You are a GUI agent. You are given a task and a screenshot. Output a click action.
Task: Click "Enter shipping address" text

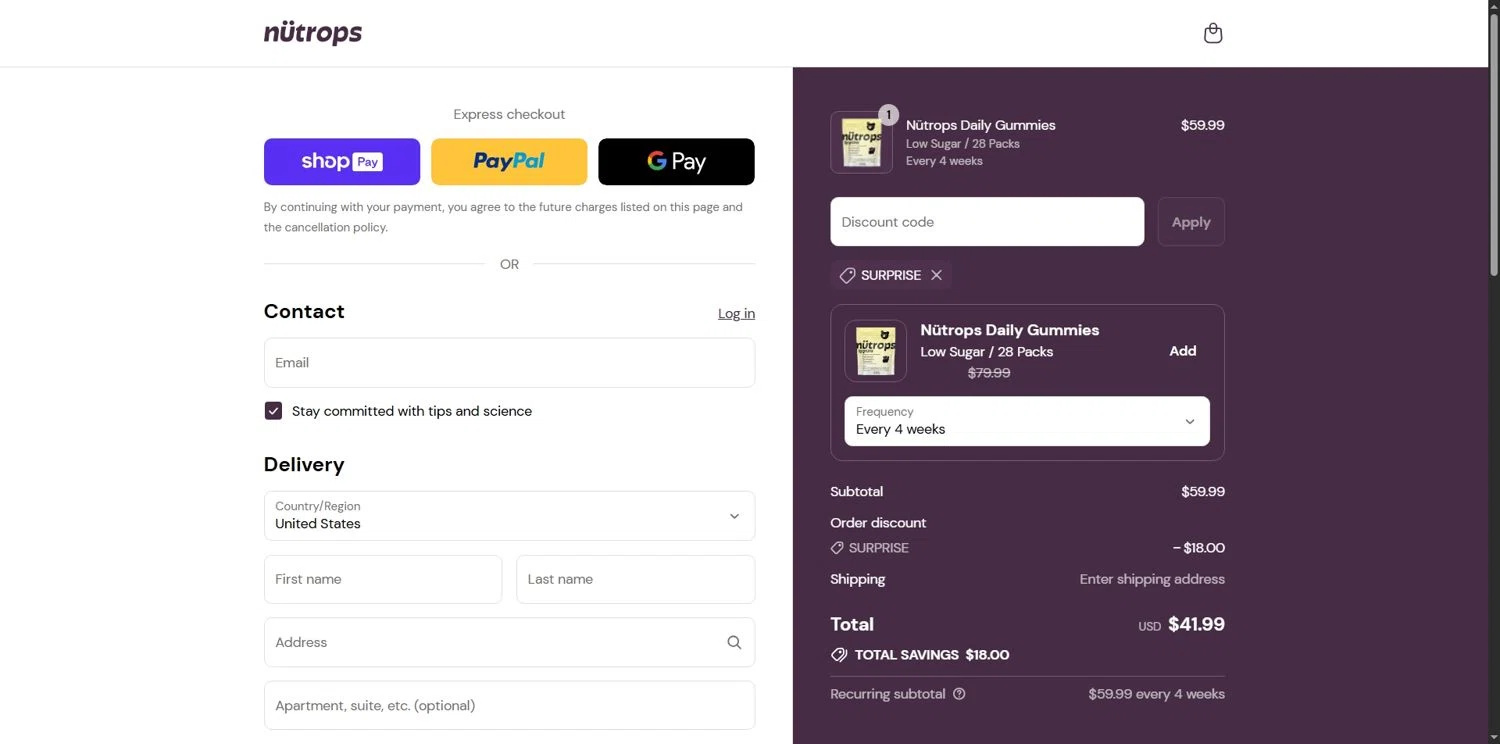click(1152, 579)
